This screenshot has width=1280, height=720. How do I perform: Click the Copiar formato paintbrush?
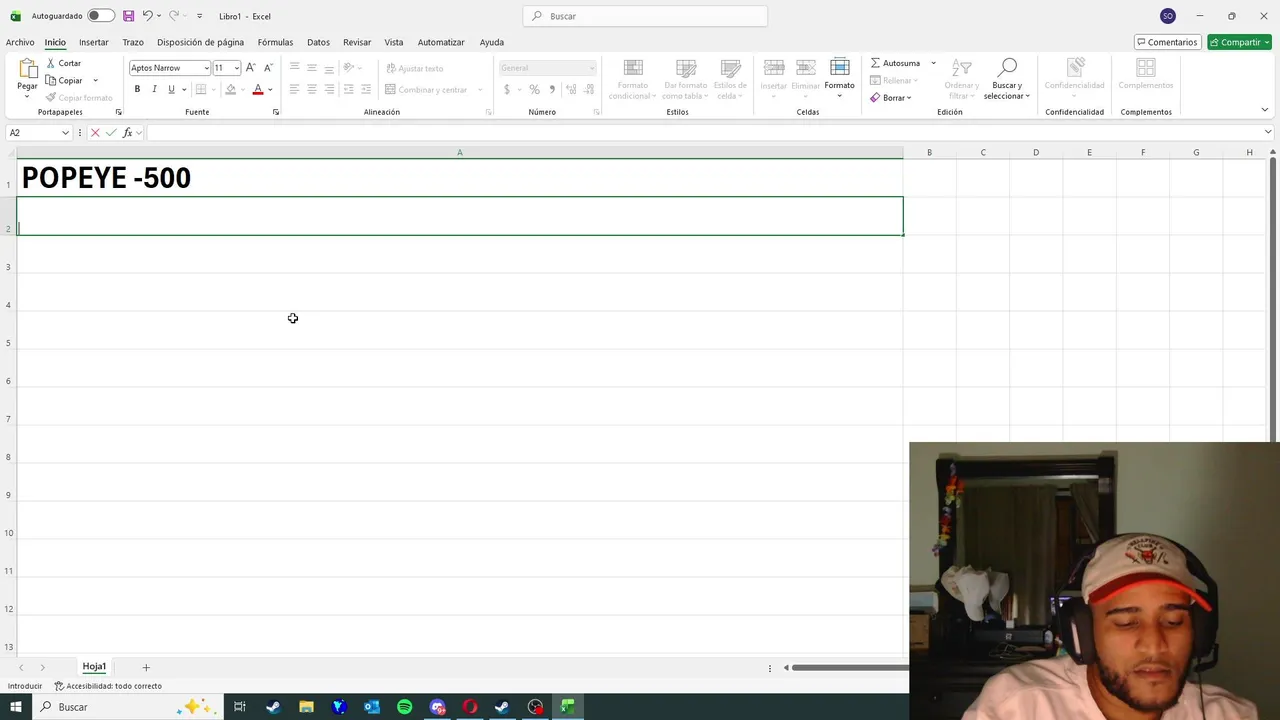tap(79, 98)
